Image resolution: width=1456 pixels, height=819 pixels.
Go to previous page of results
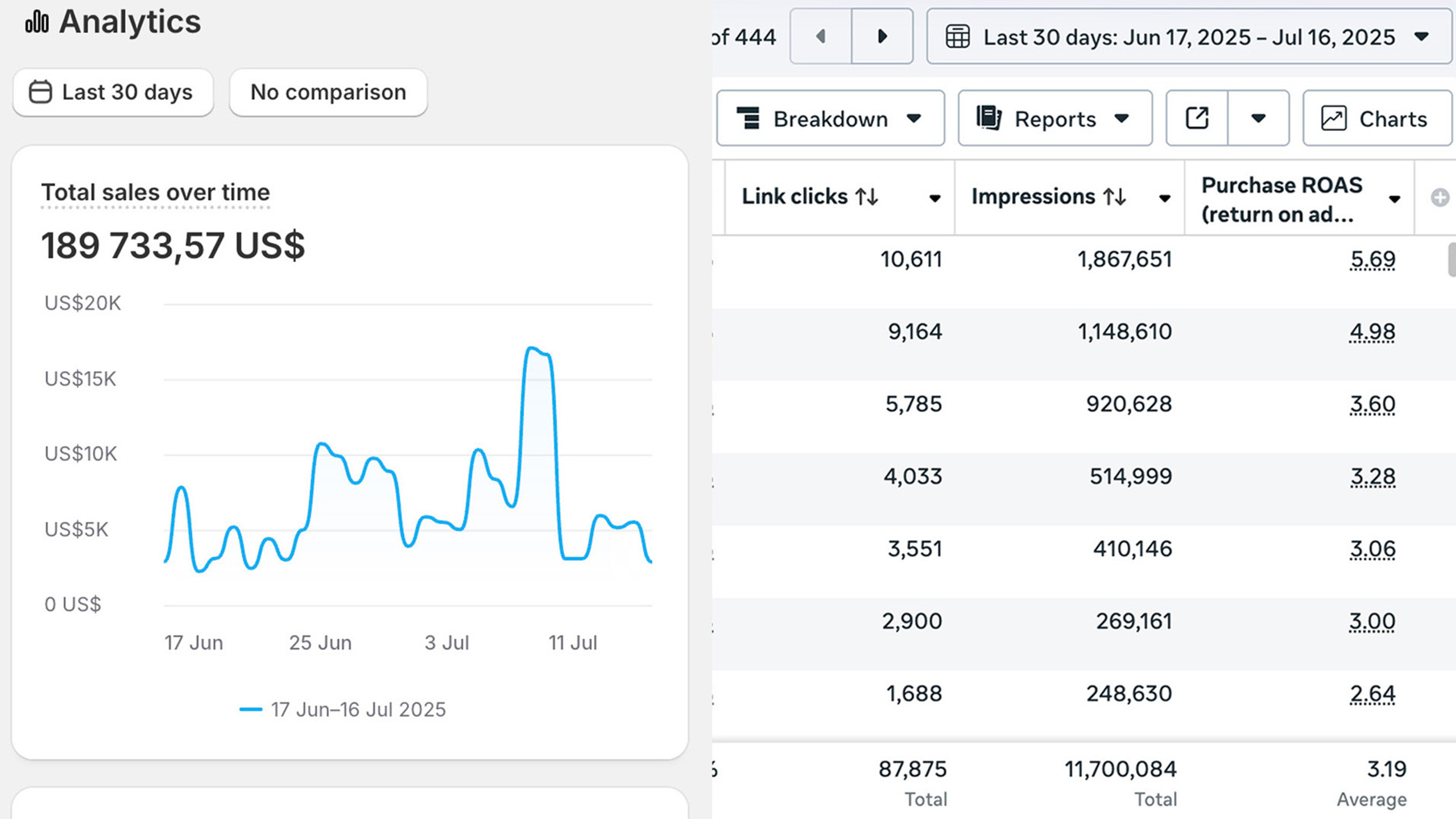[821, 36]
